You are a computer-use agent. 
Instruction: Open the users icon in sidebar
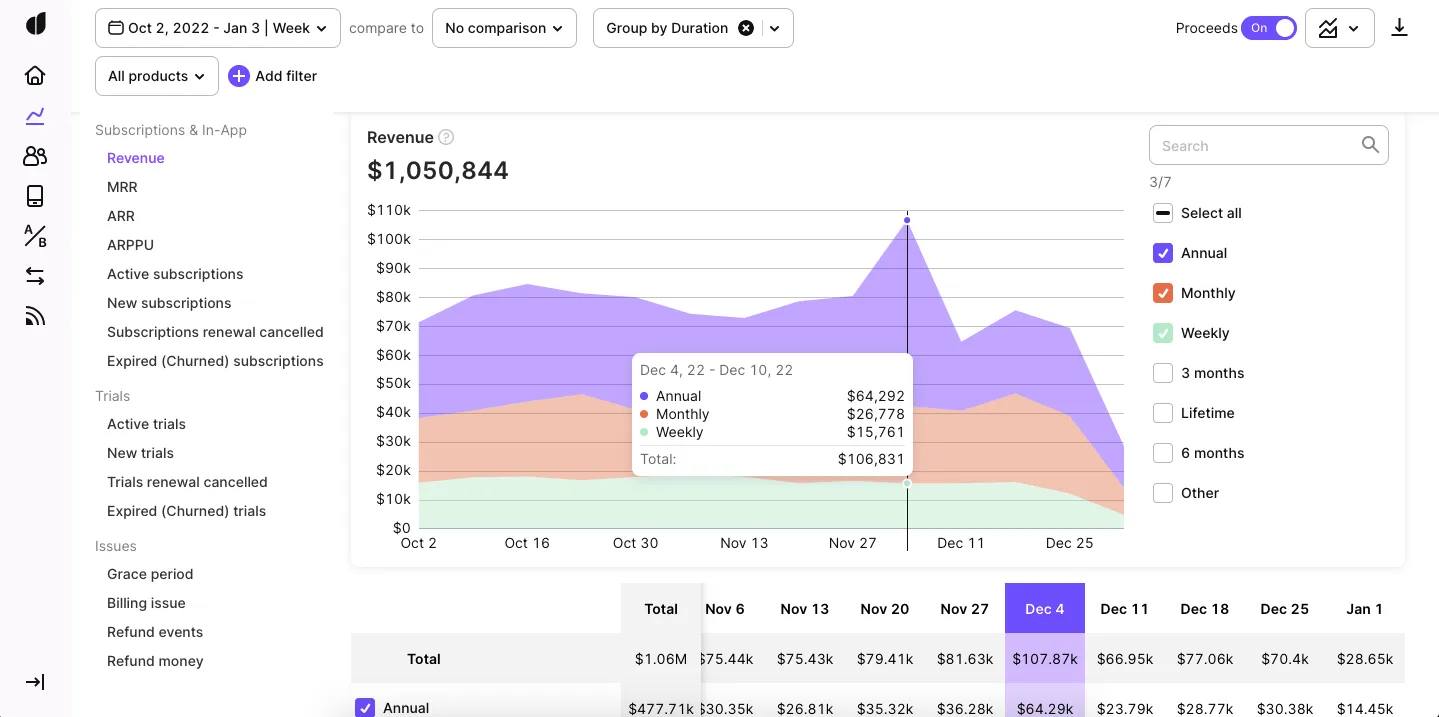(x=35, y=156)
